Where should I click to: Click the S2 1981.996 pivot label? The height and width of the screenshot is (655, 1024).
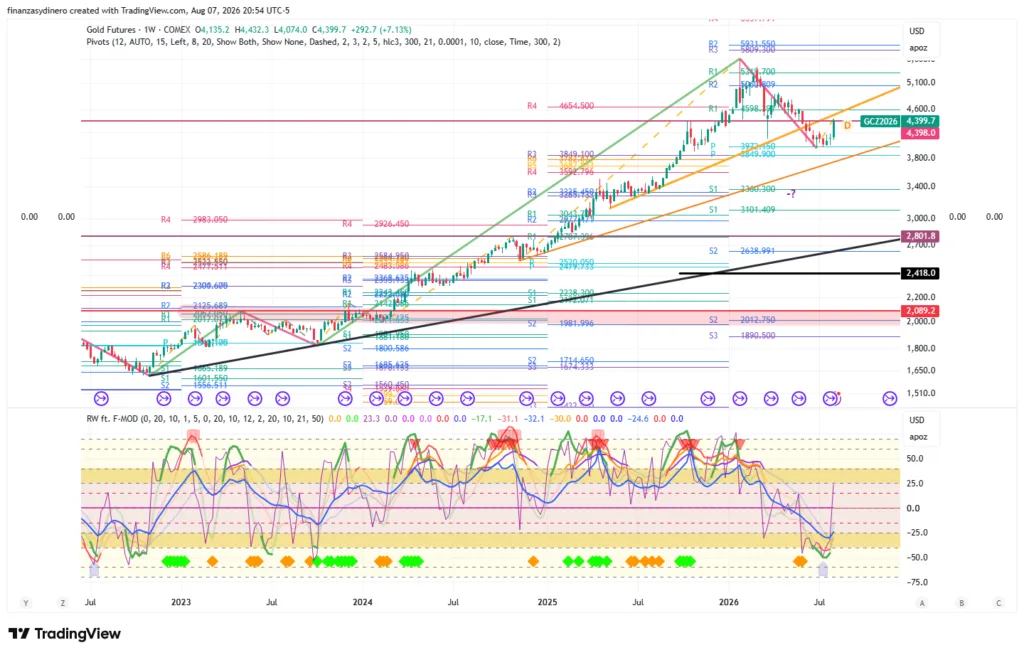point(561,324)
